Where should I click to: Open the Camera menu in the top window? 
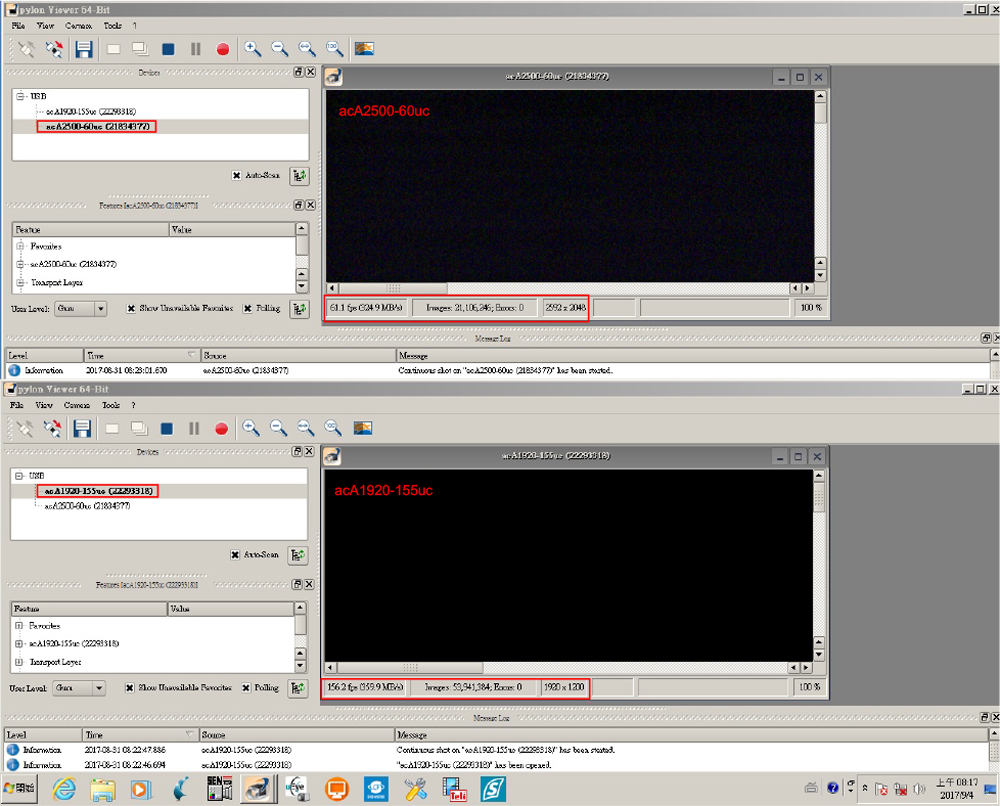(79, 25)
